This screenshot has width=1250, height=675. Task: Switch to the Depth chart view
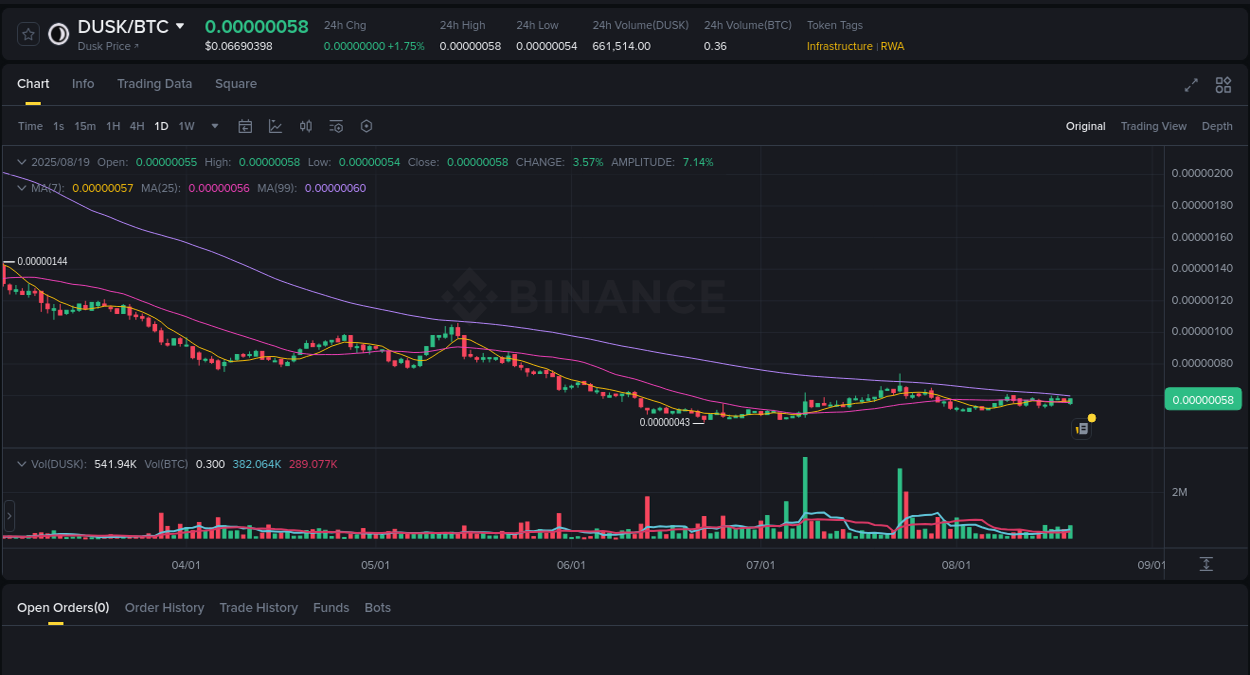click(x=1217, y=126)
